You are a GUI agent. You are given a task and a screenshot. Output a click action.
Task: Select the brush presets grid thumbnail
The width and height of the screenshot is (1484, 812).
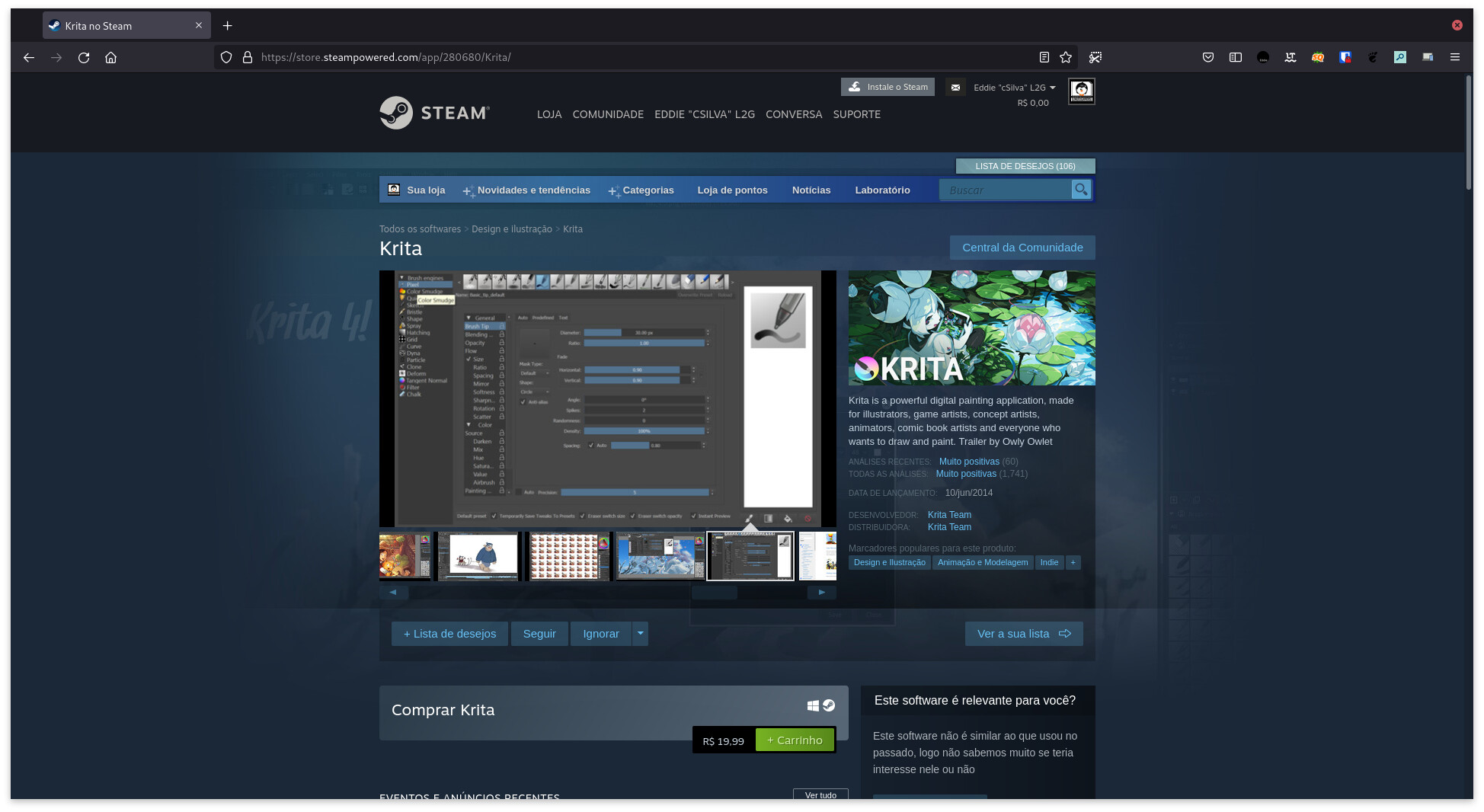click(x=568, y=556)
